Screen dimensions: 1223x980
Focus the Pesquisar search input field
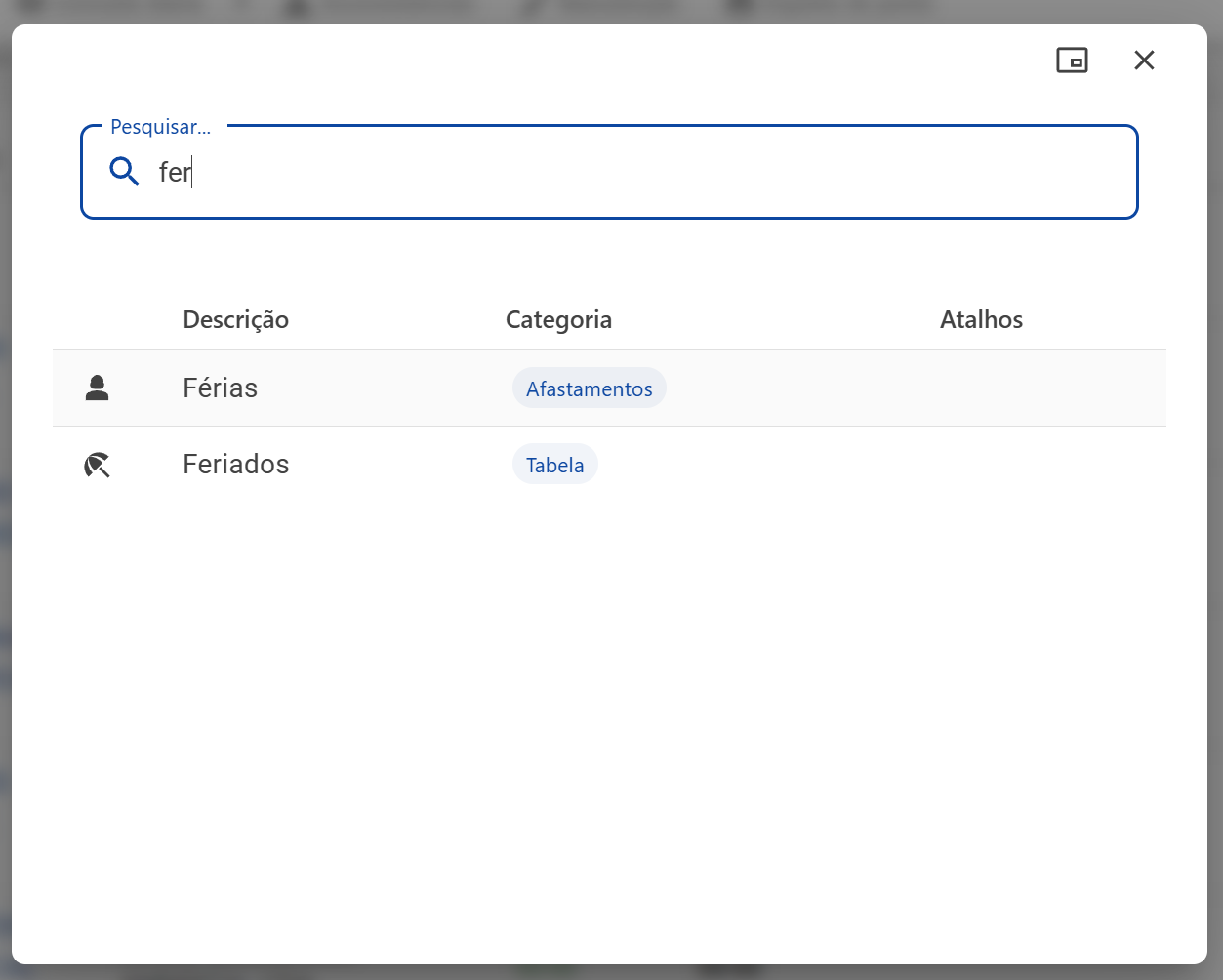coord(609,172)
